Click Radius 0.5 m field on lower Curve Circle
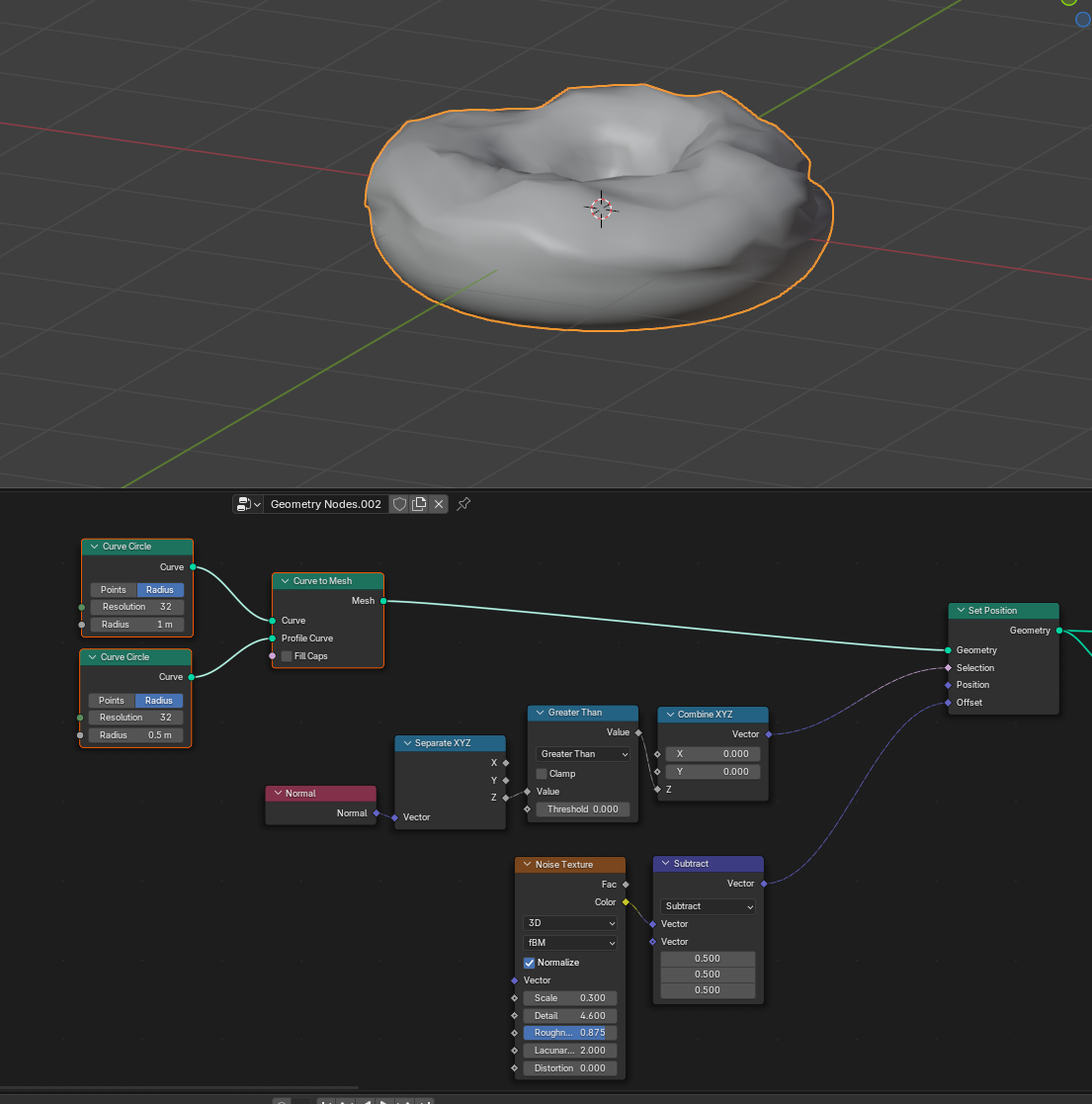This screenshot has width=1092, height=1104. click(x=135, y=735)
